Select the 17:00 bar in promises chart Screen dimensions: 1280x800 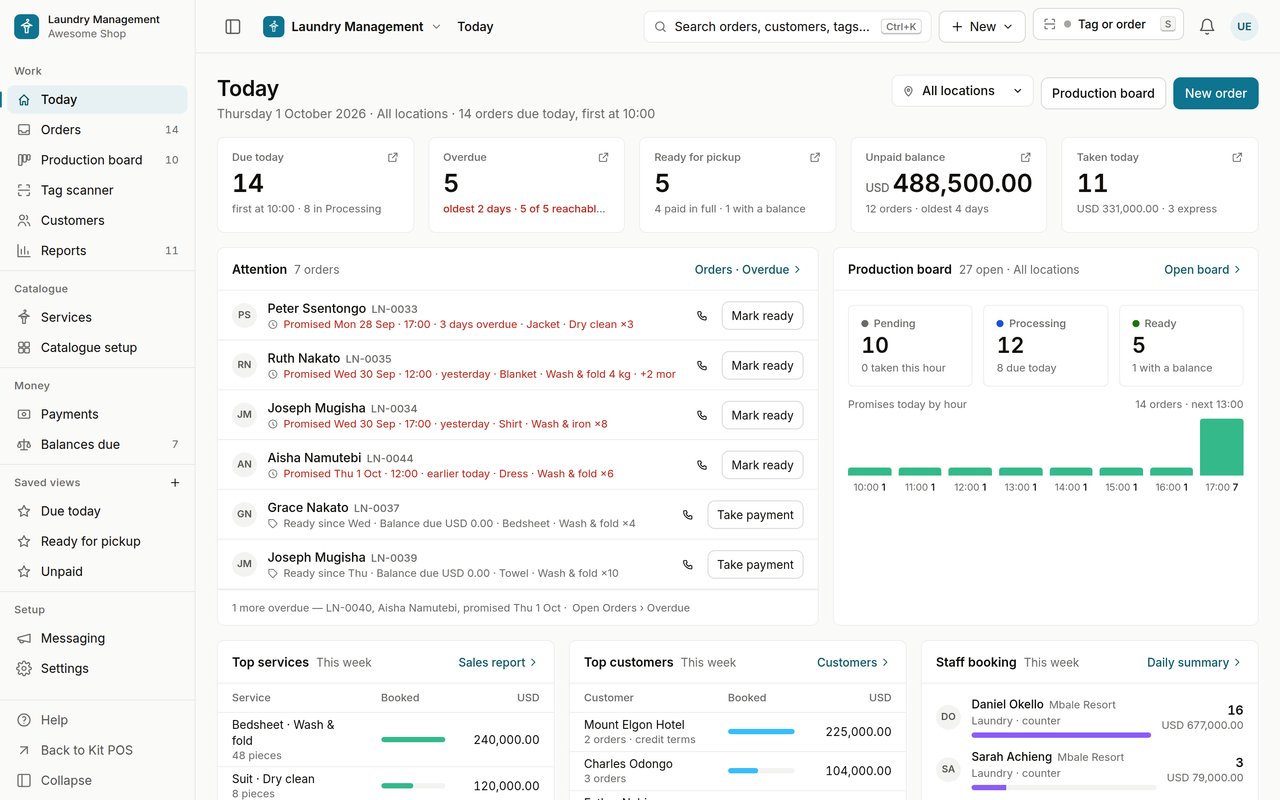[x=1221, y=447]
